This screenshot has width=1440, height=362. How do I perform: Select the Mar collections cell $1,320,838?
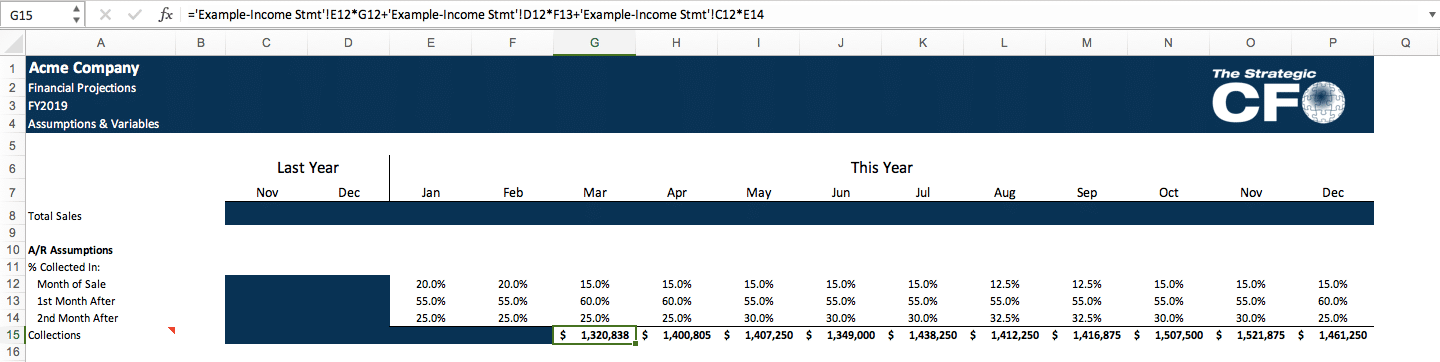[x=594, y=335]
